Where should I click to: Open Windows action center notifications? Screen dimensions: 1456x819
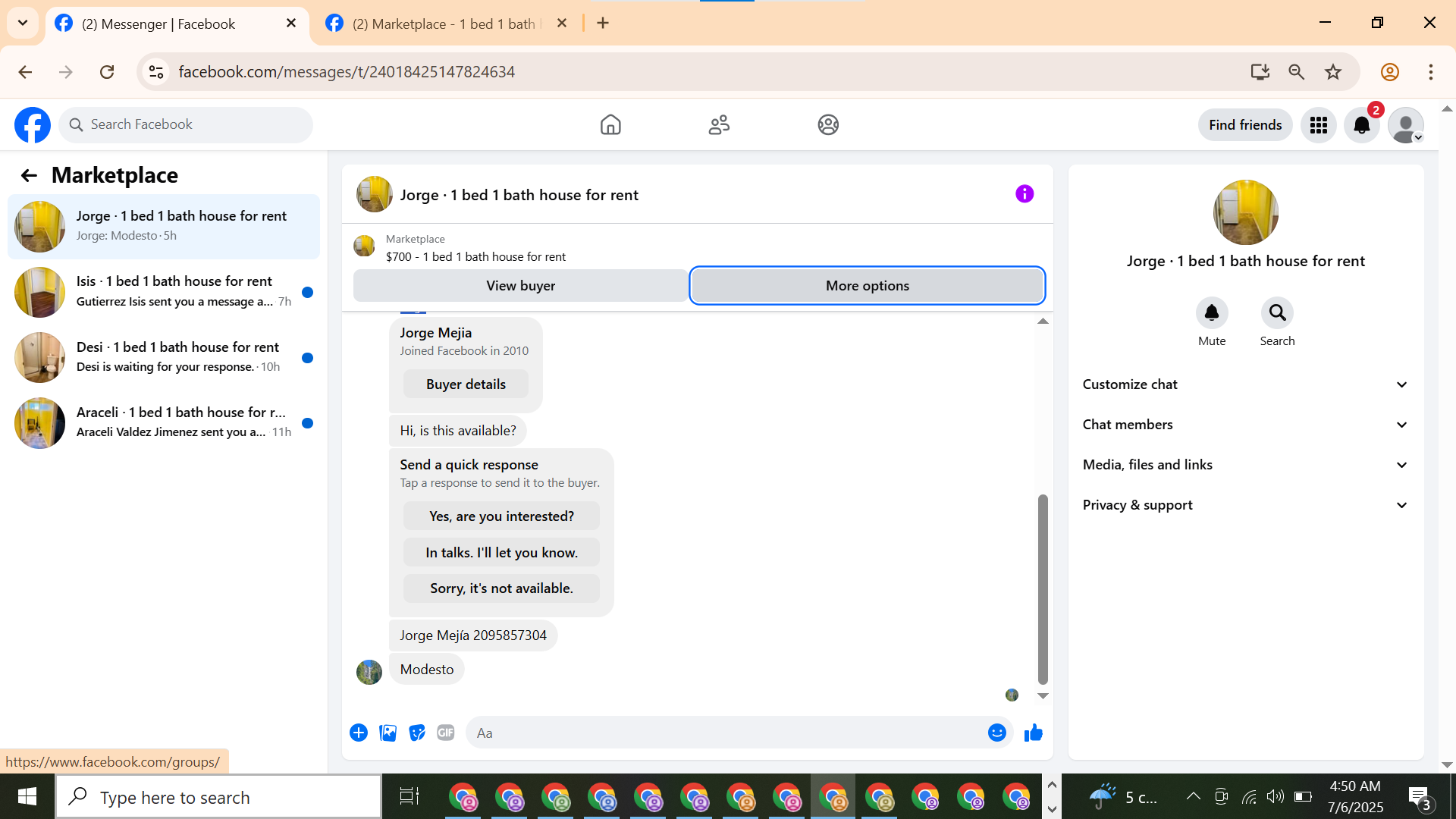click(1420, 797)
